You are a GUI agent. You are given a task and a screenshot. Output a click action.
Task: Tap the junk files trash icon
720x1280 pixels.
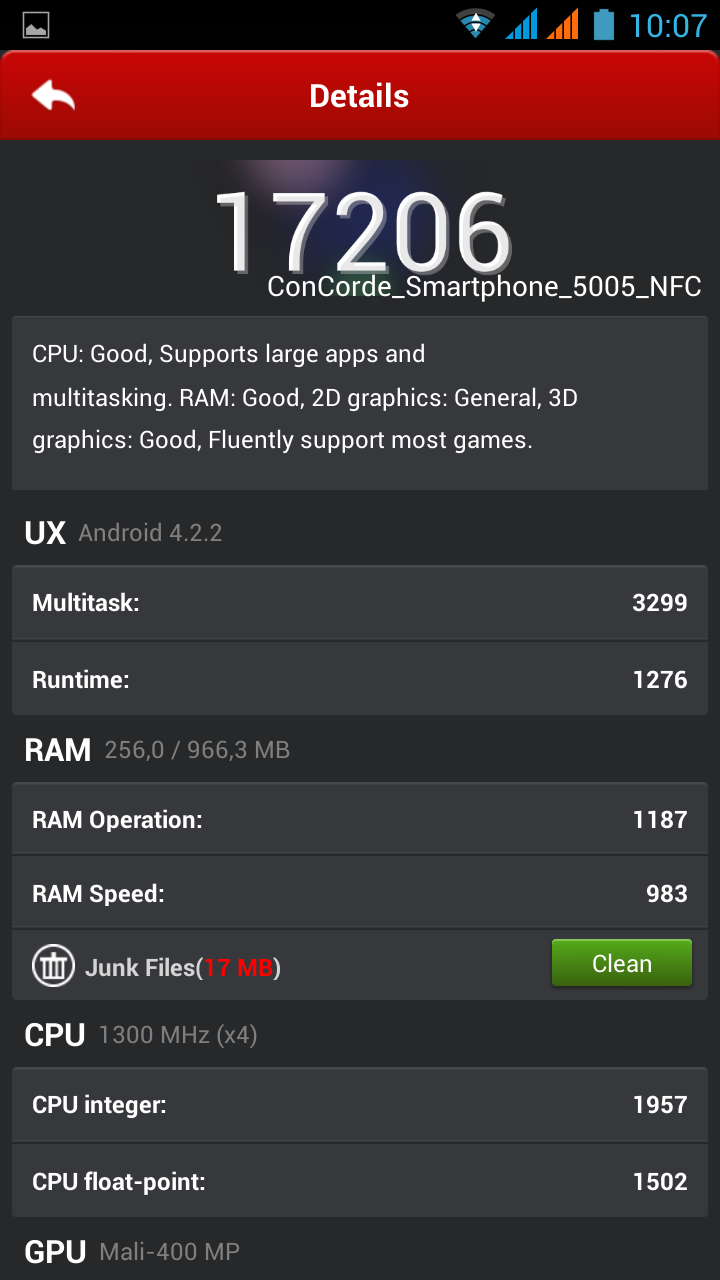tap(53, 966)
